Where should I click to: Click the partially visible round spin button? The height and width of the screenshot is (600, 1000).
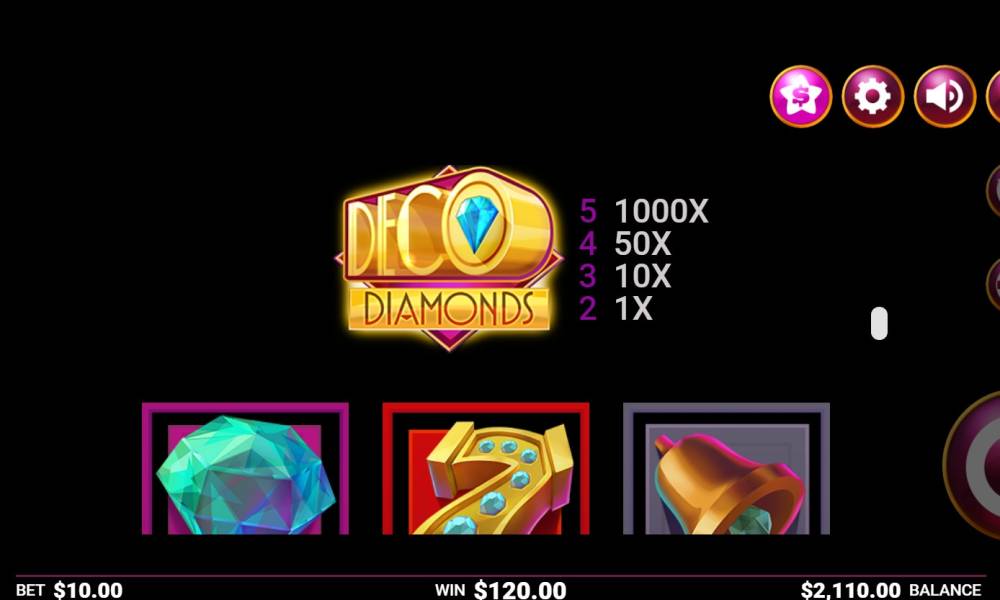pyautogui.click(x=972, y=465)
